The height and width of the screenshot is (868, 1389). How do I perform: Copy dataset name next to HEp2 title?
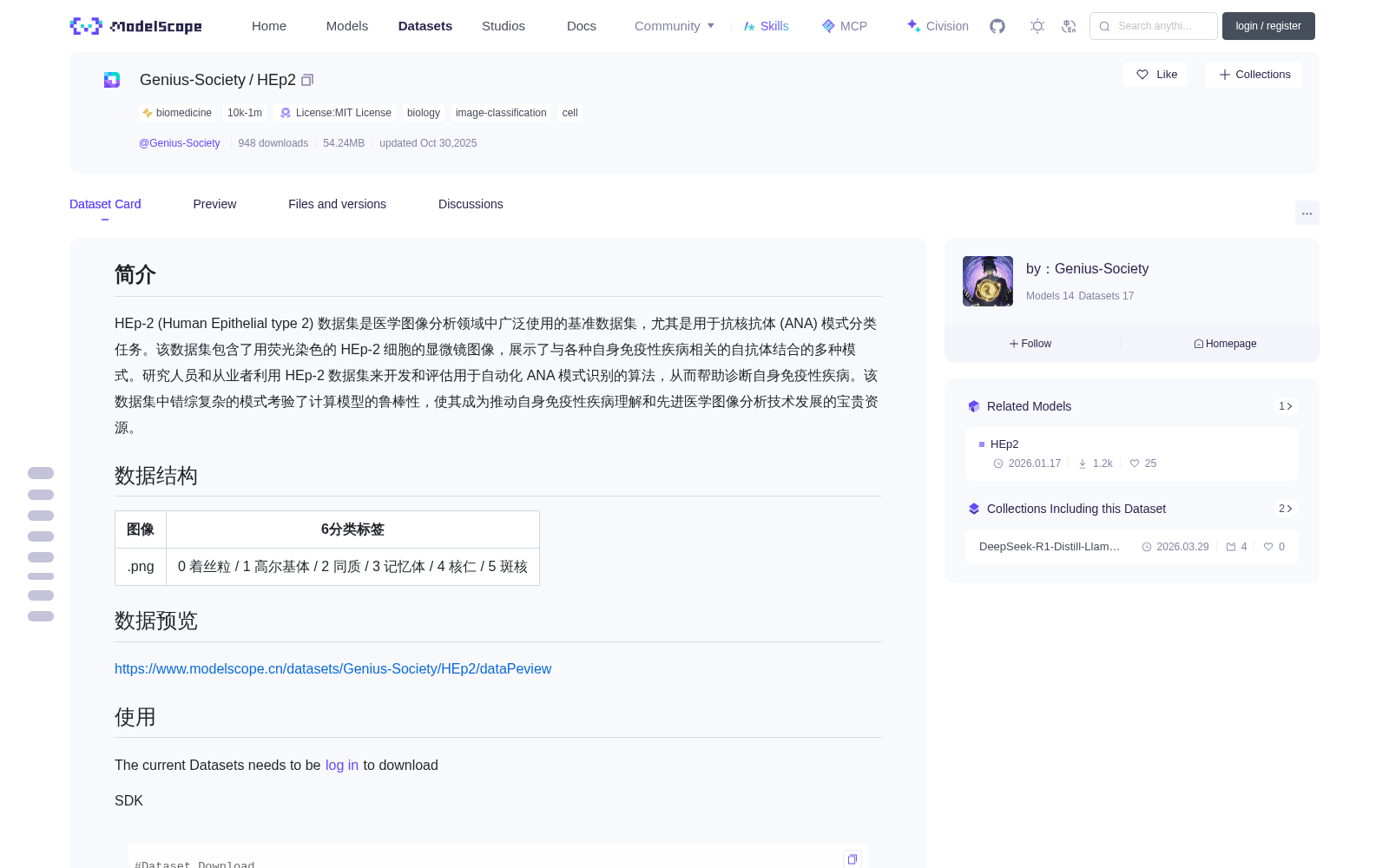click(307, 80)
